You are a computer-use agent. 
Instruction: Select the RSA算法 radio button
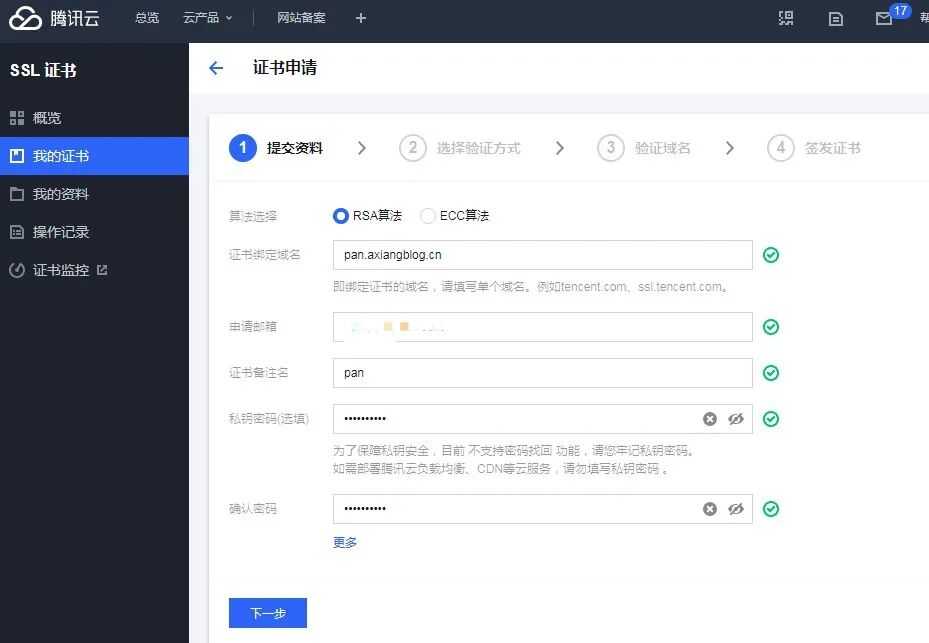tap(340, 215)
